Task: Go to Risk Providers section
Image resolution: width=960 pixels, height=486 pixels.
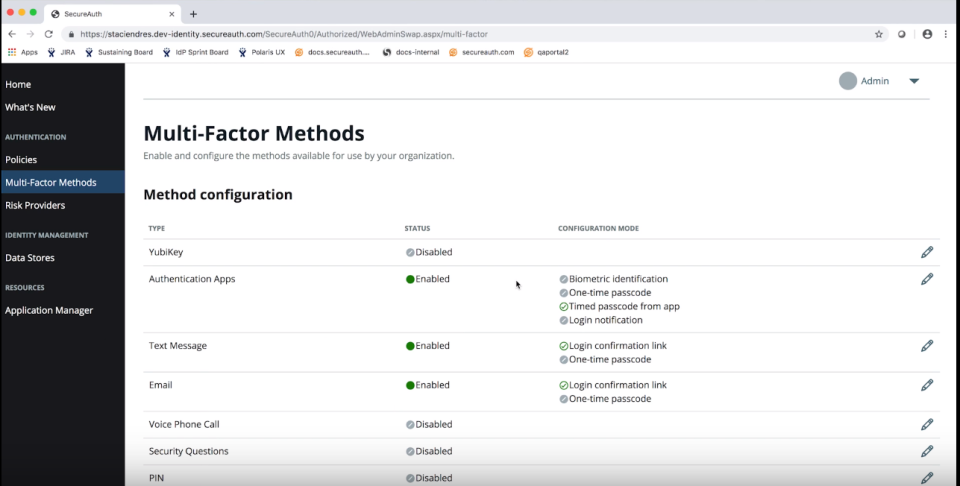Action: click(x=35, y=205)
